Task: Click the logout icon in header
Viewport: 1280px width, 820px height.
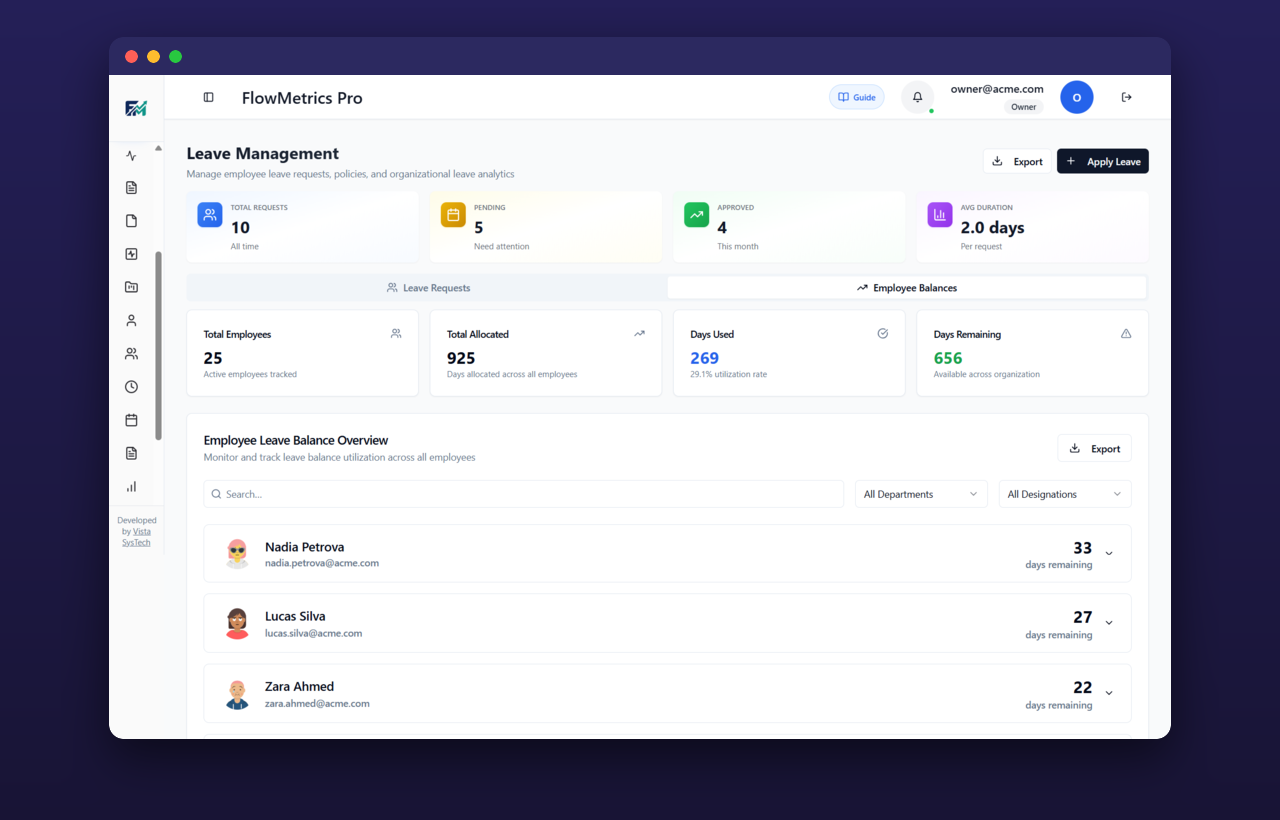Action: 1126,97
